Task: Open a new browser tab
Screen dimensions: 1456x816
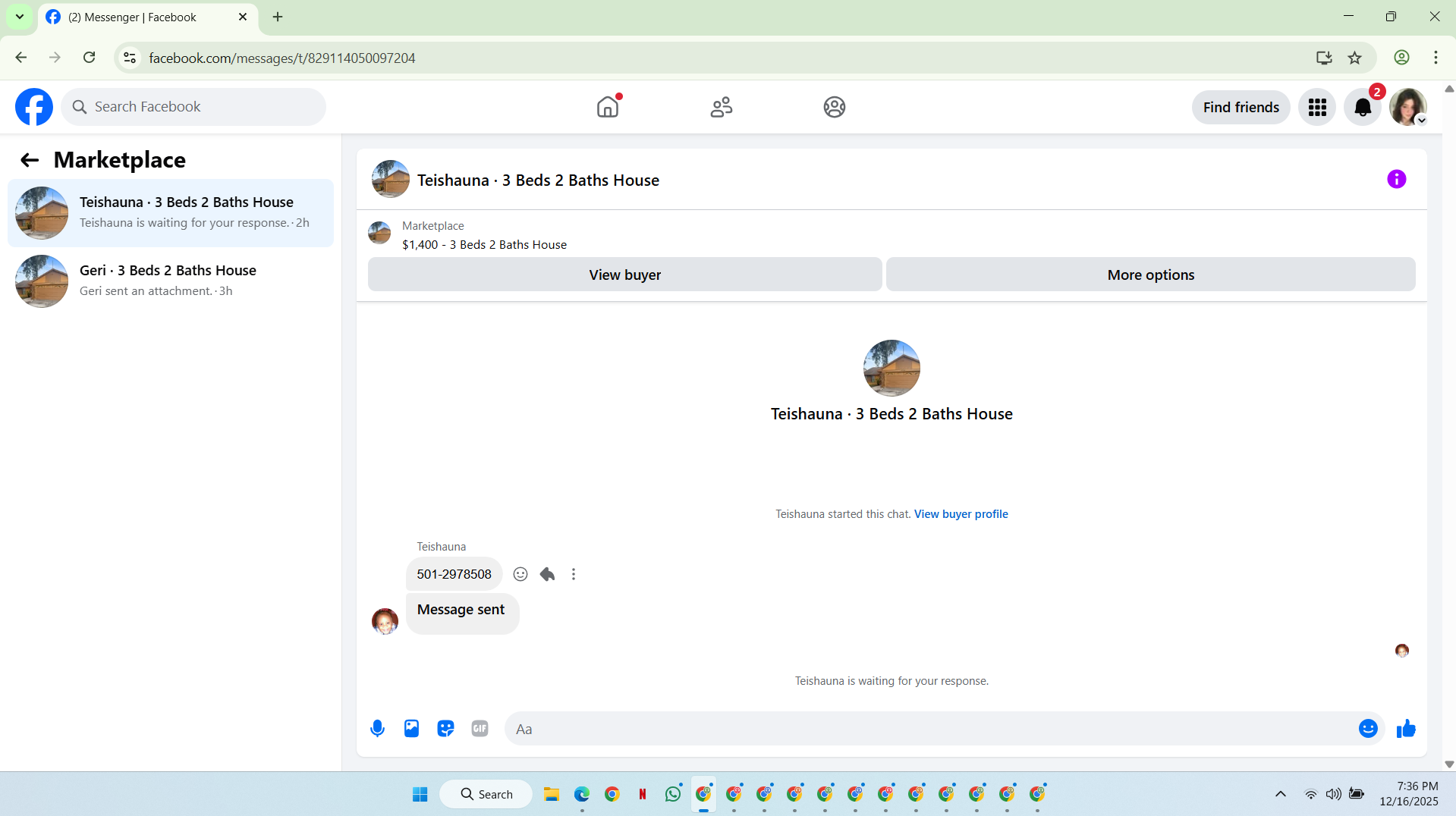Action: click(278, 17)
